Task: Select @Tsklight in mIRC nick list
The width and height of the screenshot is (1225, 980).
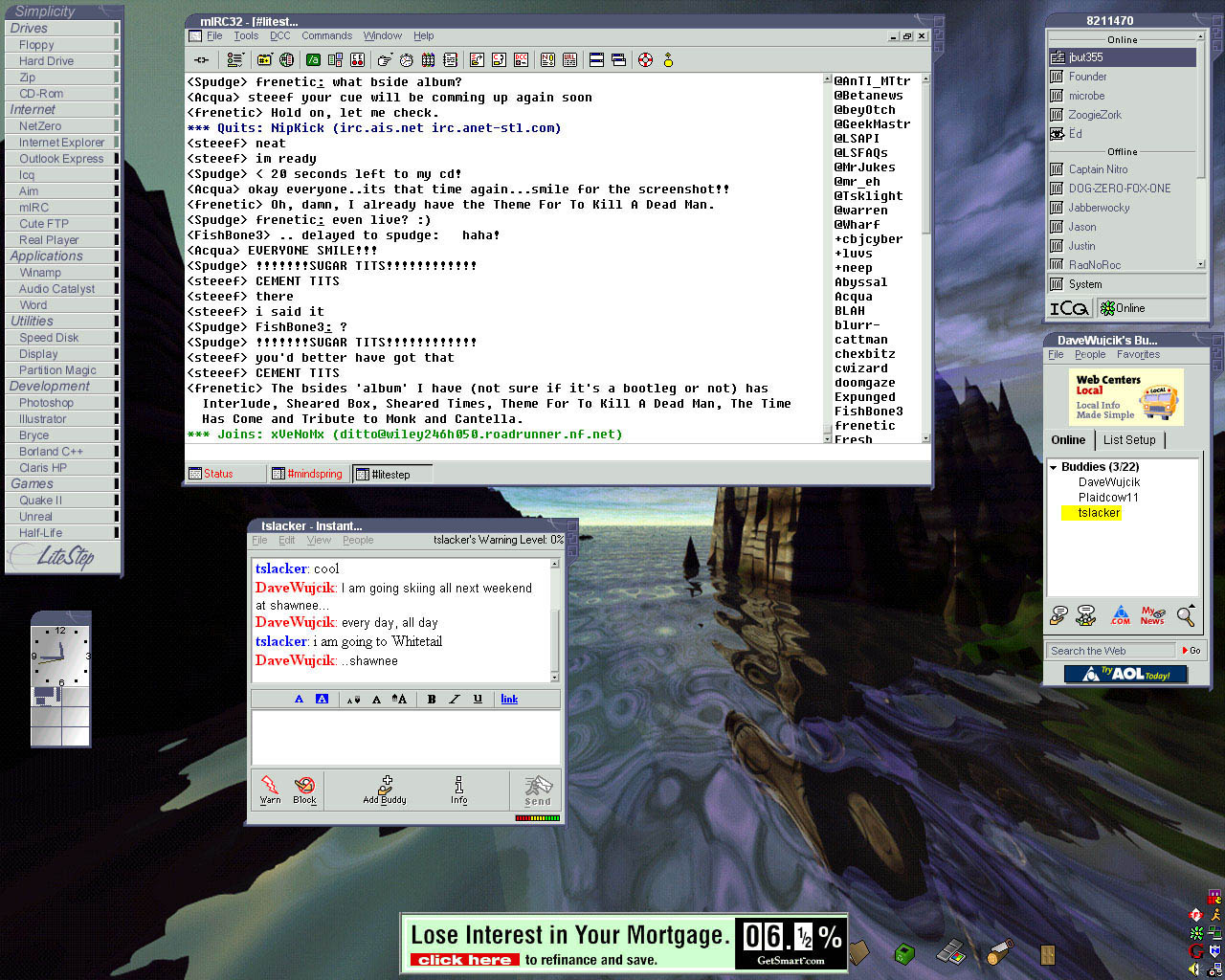Action: (x=868, y=195)
